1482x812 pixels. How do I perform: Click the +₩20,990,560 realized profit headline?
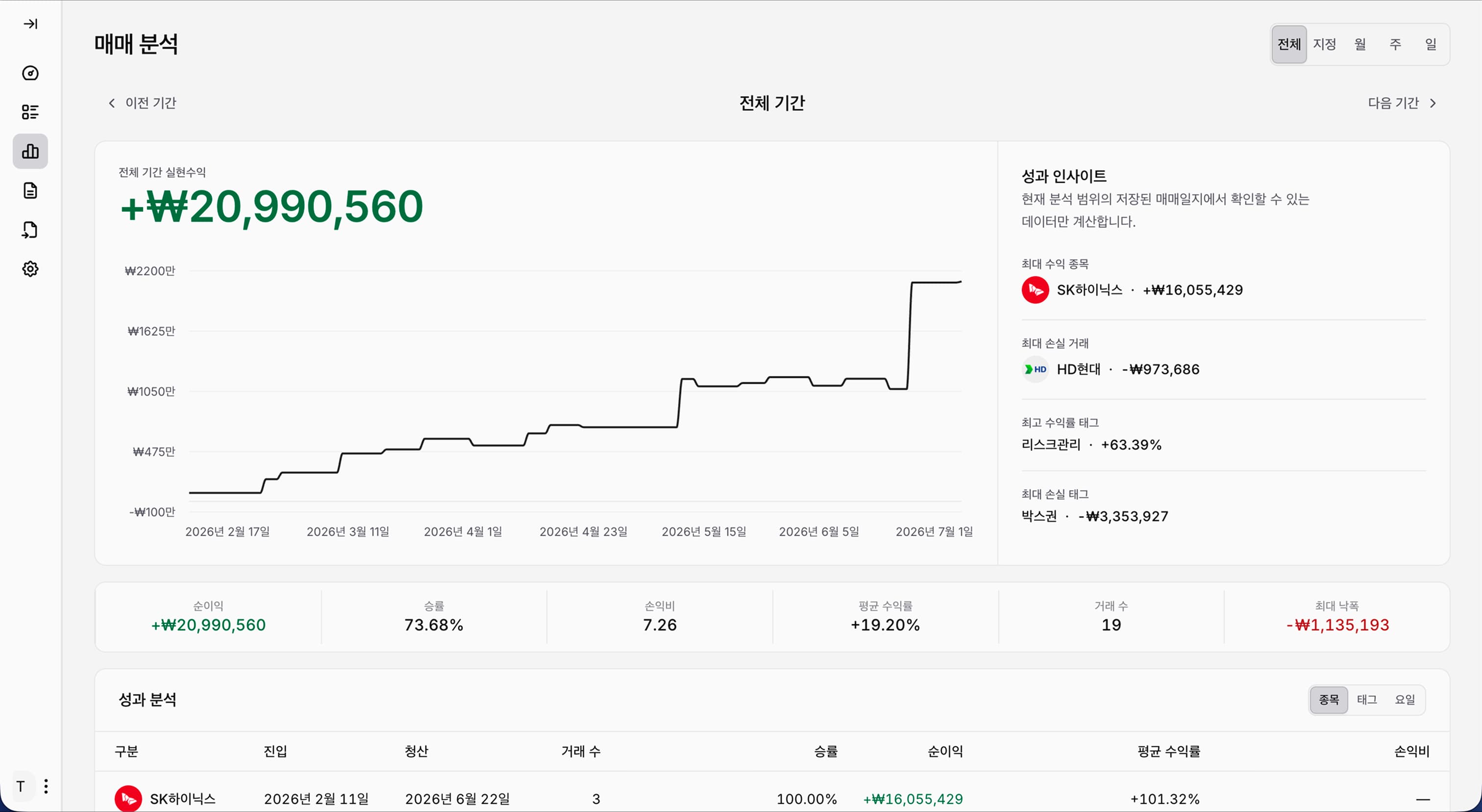tap(272, 206)
